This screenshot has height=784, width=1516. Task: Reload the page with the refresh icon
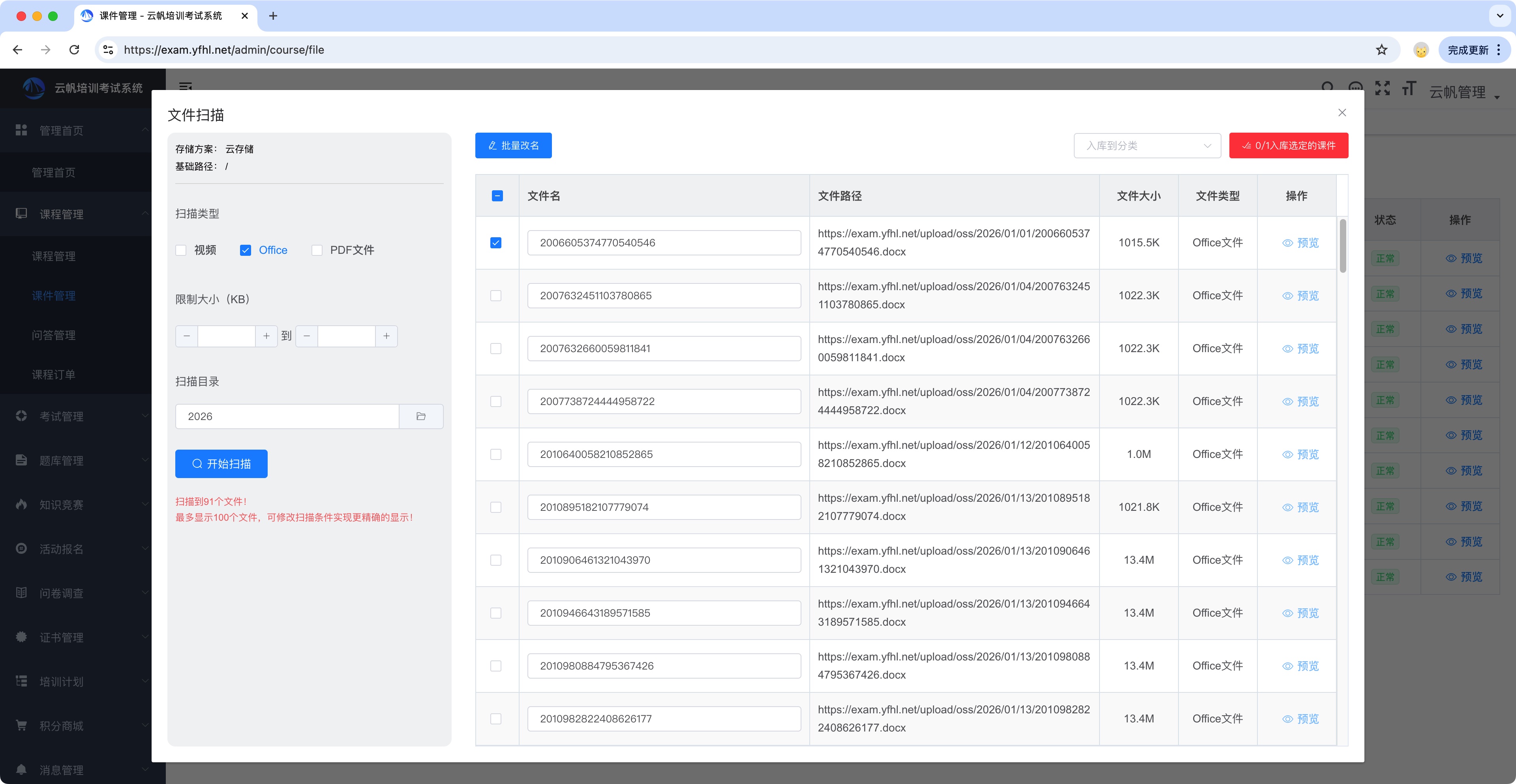click(74, 50)
